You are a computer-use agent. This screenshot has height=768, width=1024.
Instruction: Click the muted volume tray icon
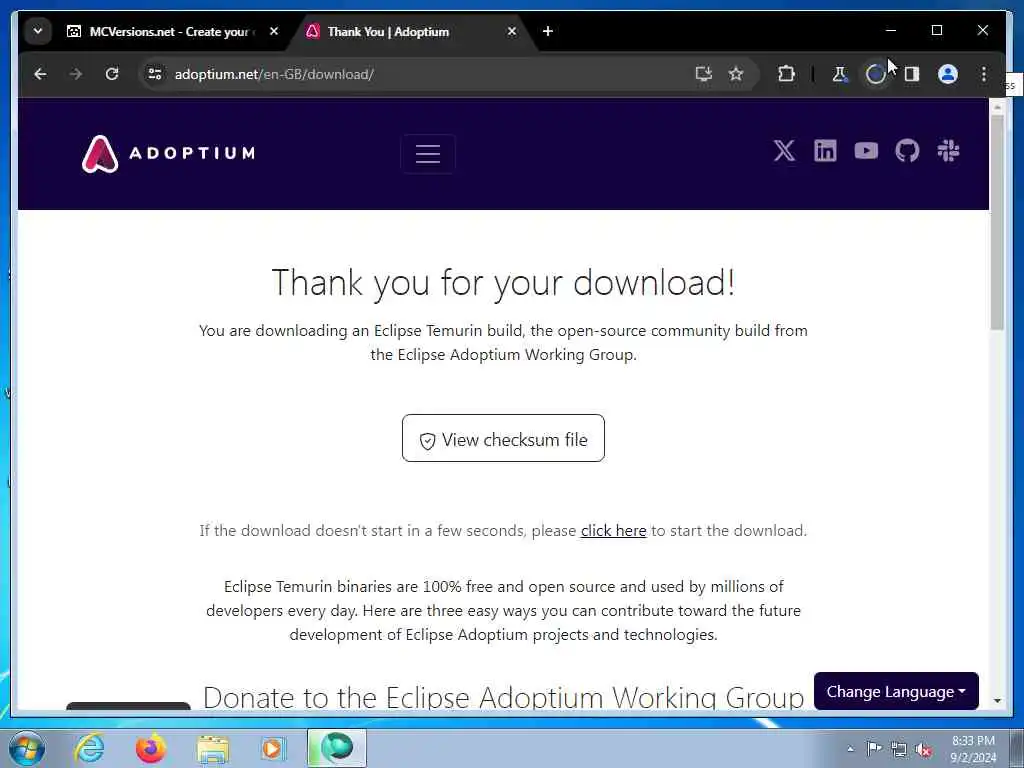pyautogui.click(x=923, y=750)
